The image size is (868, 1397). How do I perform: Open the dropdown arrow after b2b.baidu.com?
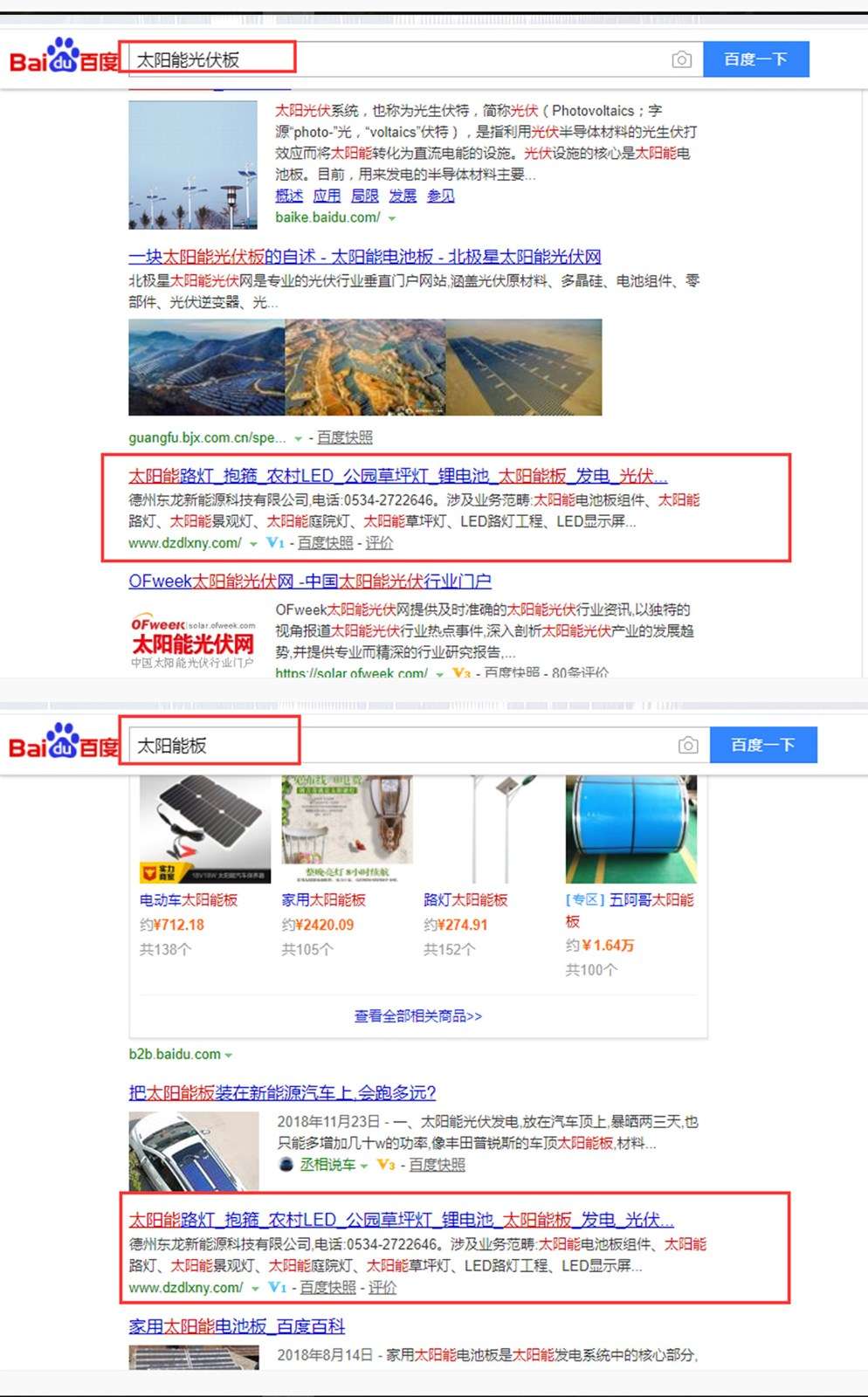229,1055
